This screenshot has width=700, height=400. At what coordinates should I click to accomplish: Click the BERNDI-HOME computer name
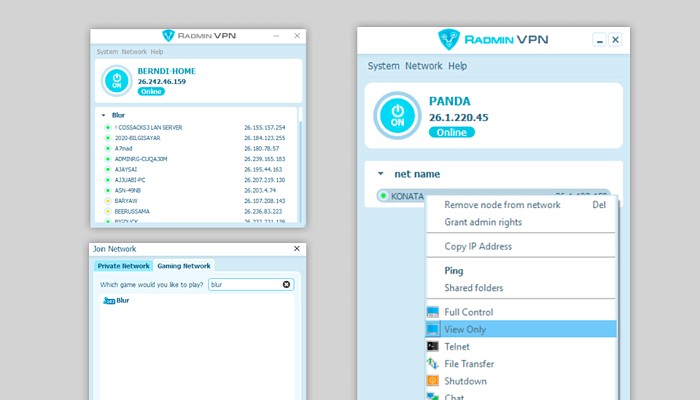click(x=167, y=71)
